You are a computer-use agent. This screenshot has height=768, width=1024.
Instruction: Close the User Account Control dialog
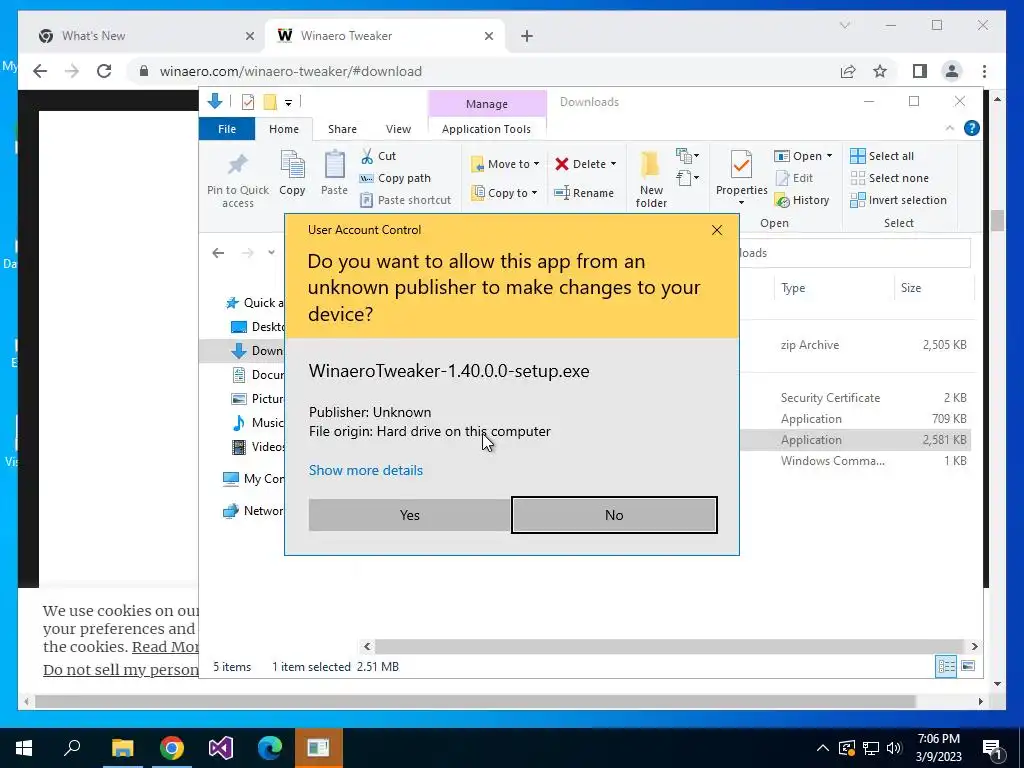tap(716, 230)
